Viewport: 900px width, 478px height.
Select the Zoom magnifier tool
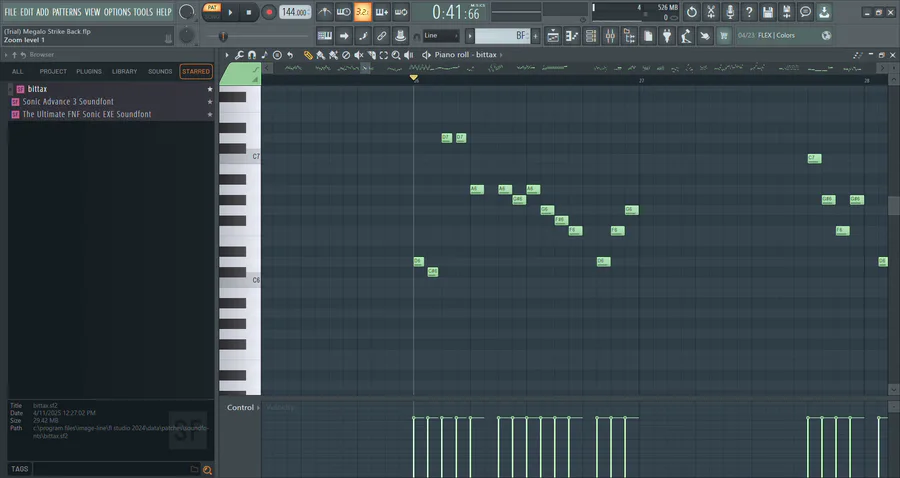pyautogui.click(x=396, y=55)
